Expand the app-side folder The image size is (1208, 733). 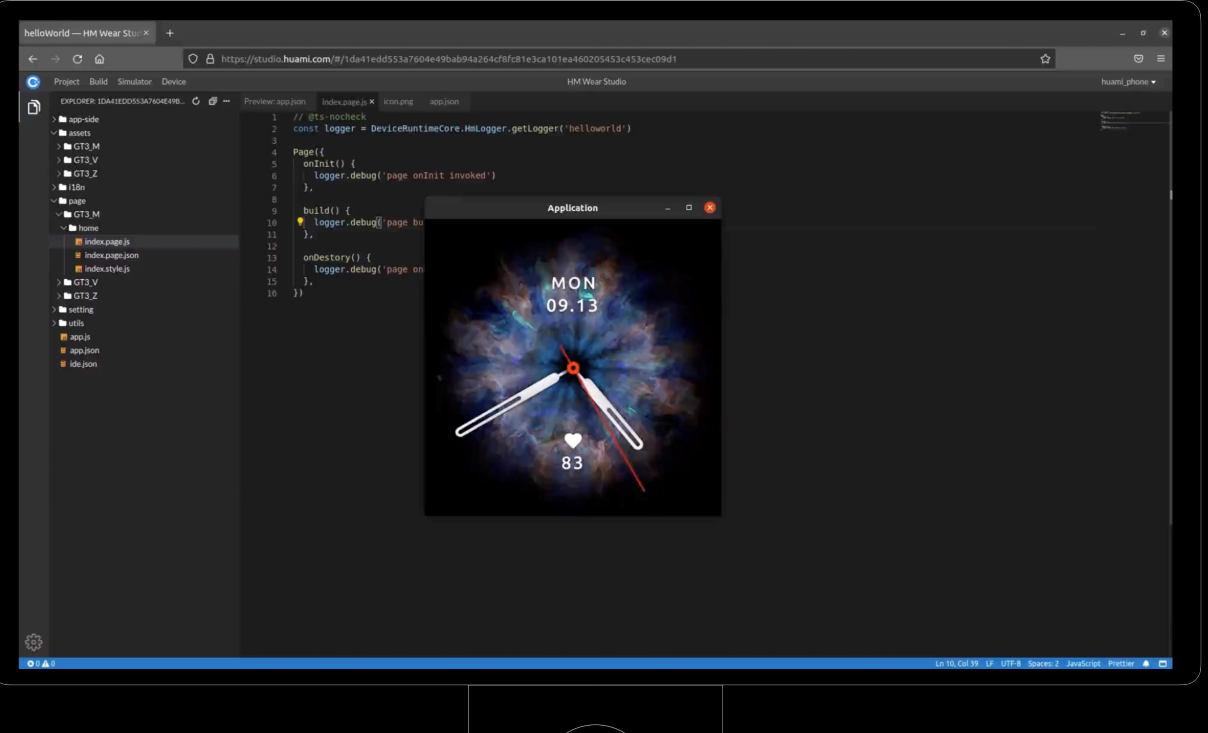(x=83, y=119)
